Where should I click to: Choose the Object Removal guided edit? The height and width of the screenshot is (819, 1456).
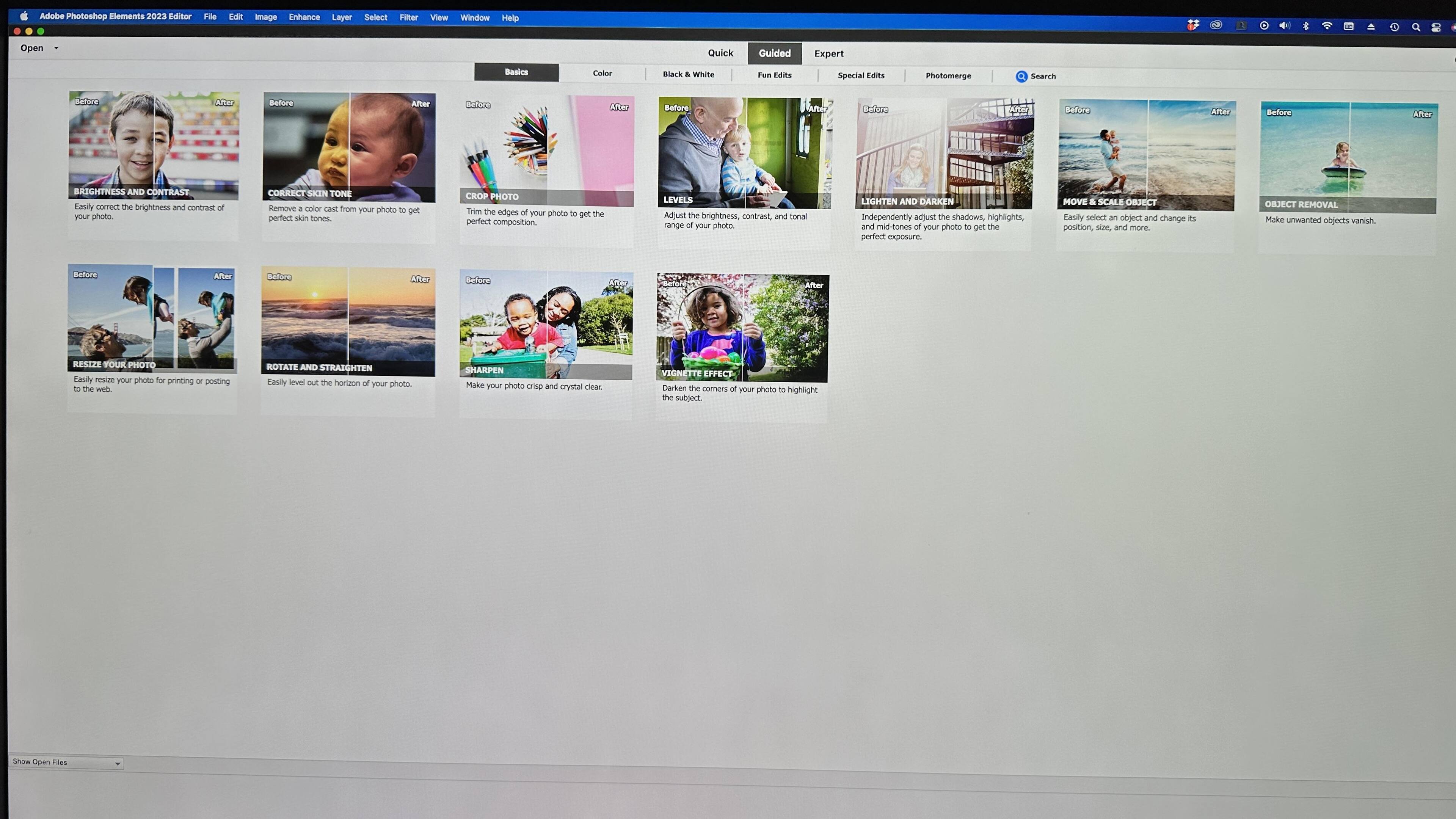1348,157
